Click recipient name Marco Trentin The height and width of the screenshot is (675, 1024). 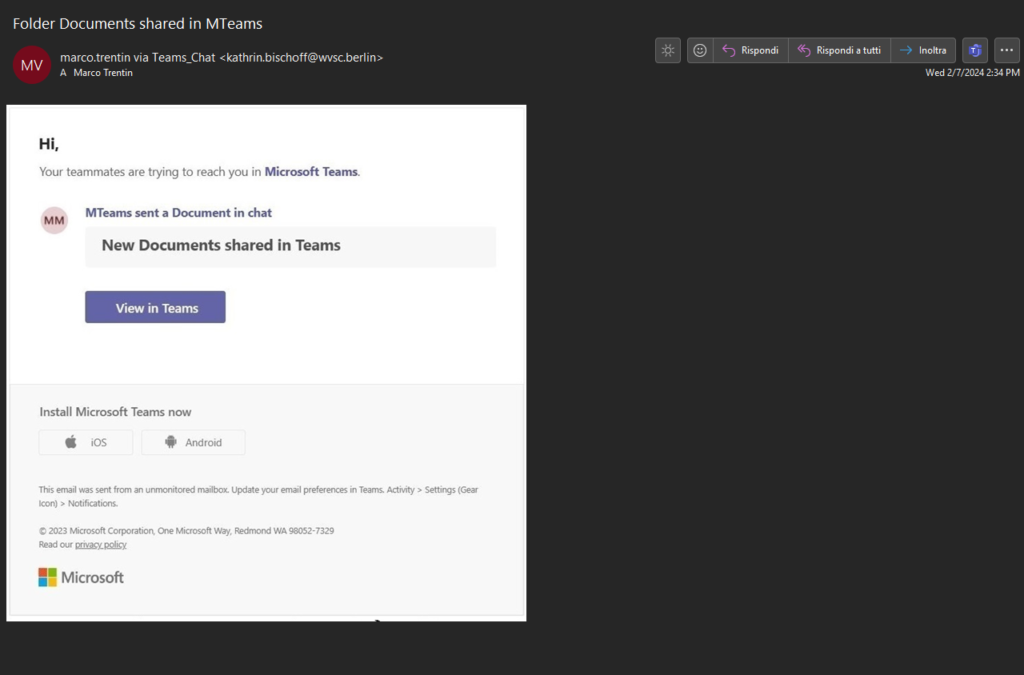103,72
